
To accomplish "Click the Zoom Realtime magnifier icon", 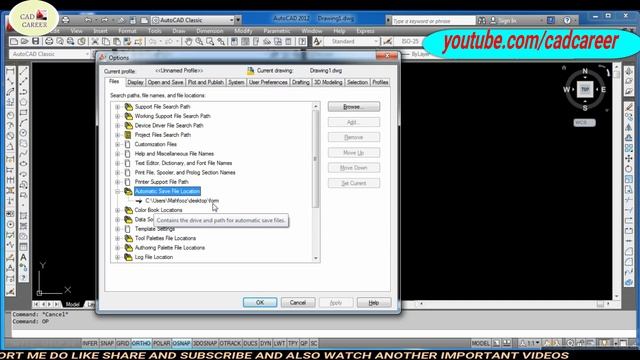I will (x=199, y=42).
